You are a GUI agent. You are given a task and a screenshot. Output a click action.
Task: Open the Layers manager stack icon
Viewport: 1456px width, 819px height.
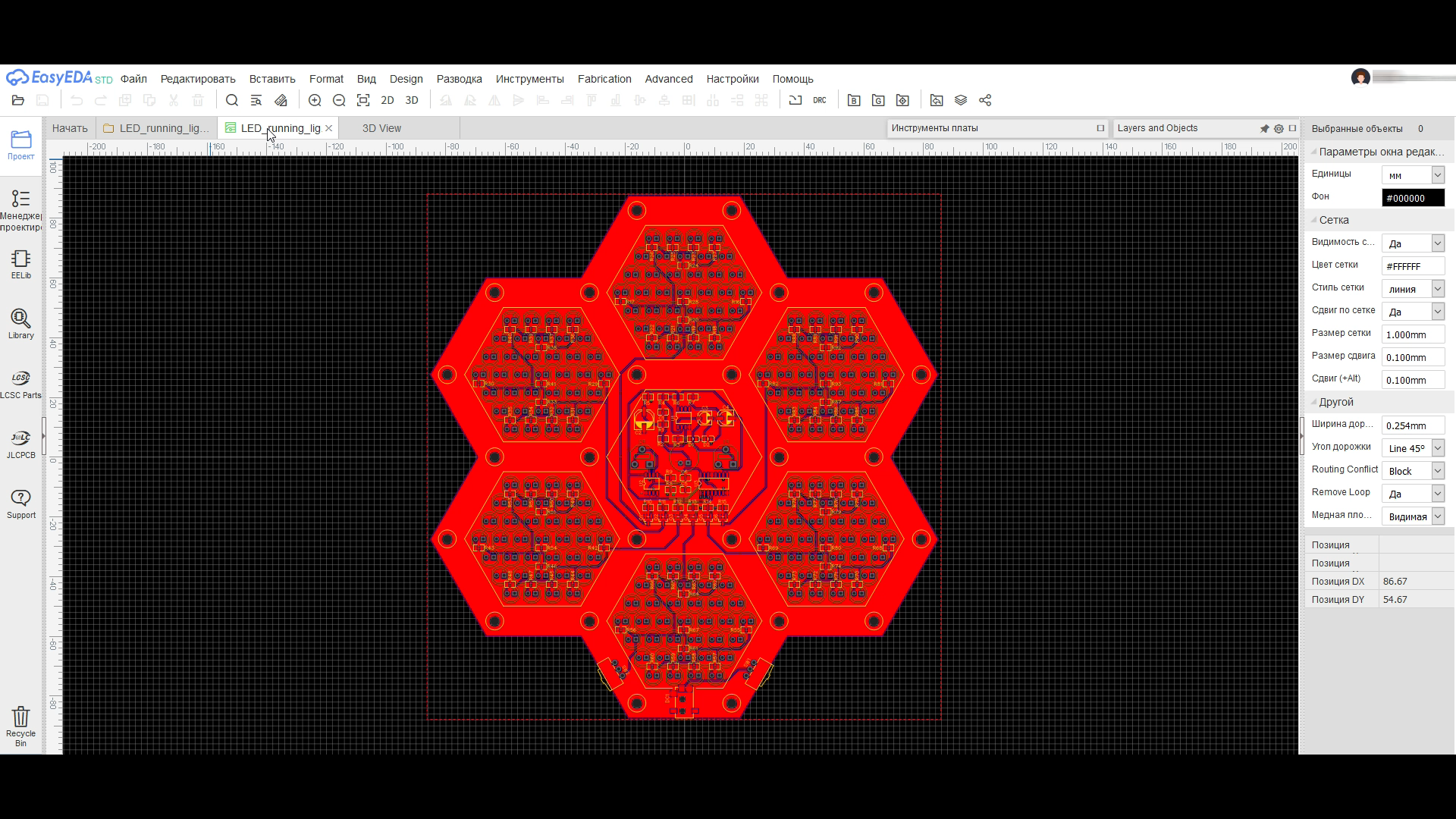(x=961, y=100)
